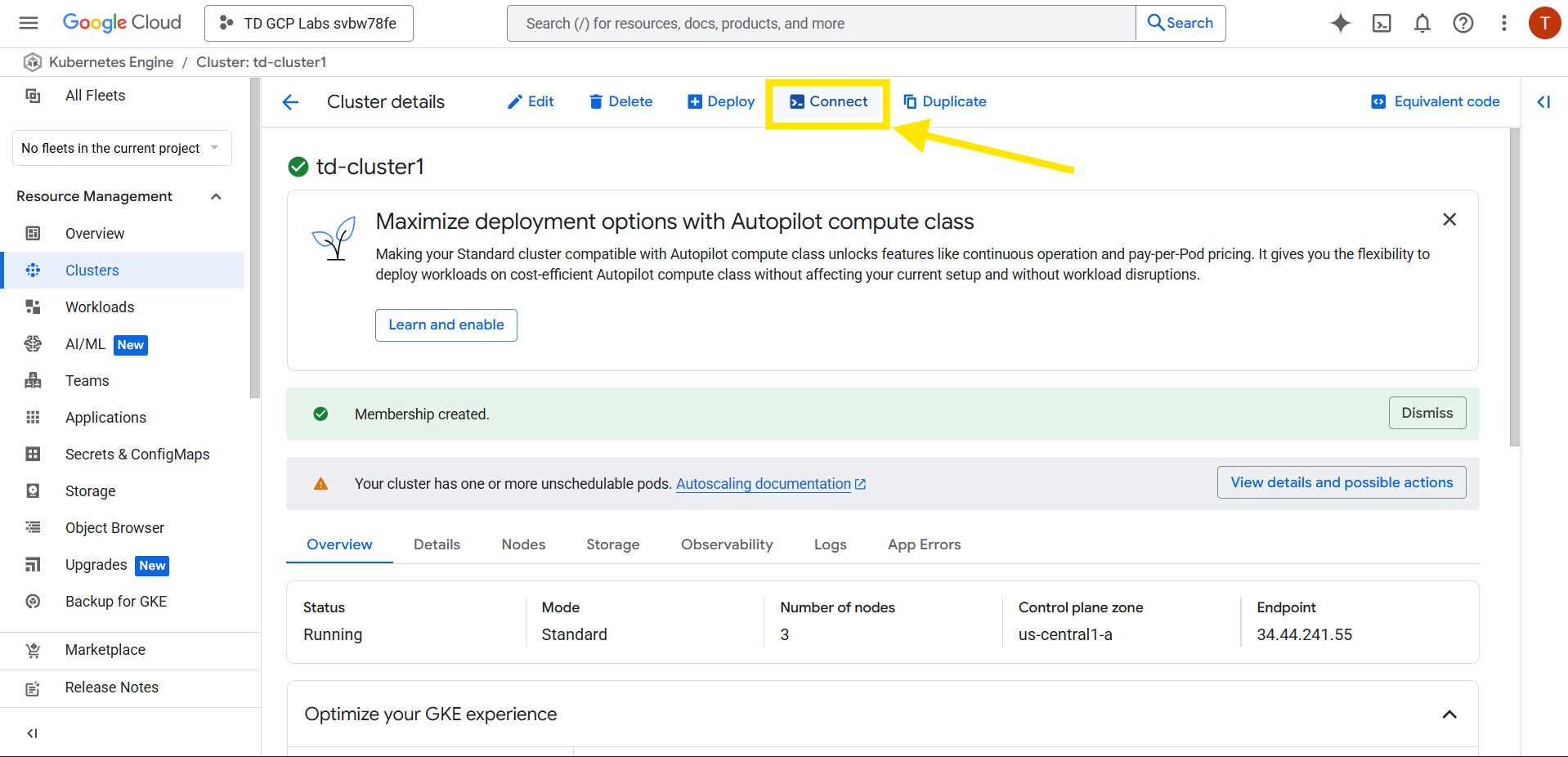This screenshot has height=757, width=1568.
Task: Click the Connect button
Action: (828, 102)
